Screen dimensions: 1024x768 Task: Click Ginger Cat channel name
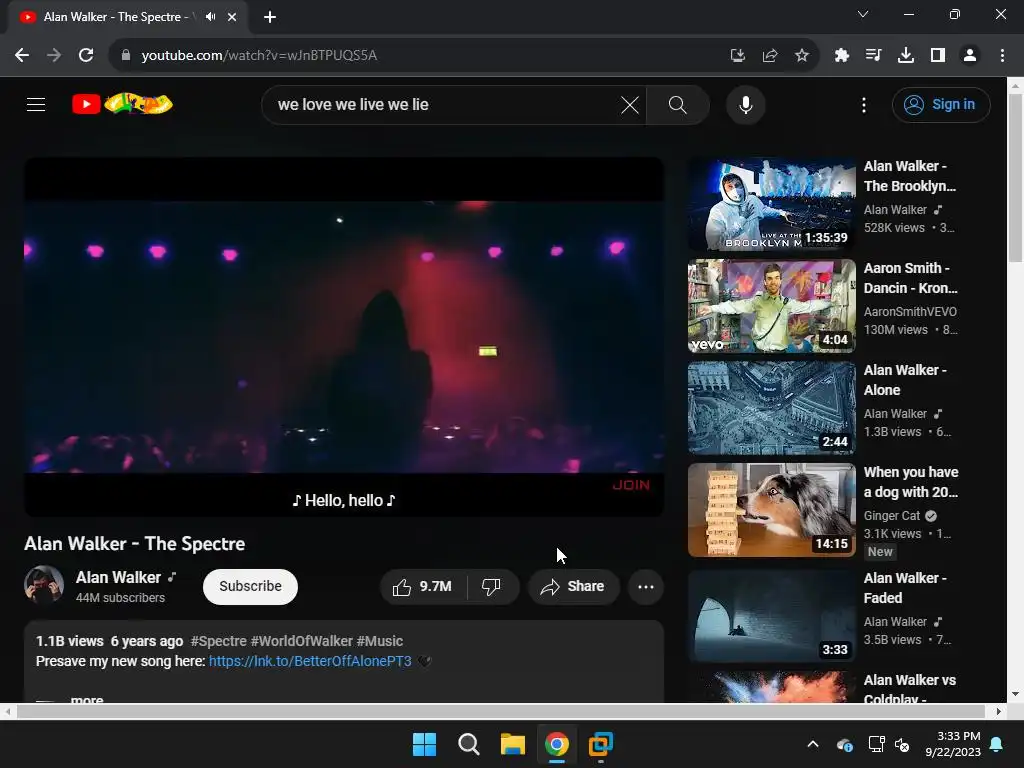(x=891, y=516)
